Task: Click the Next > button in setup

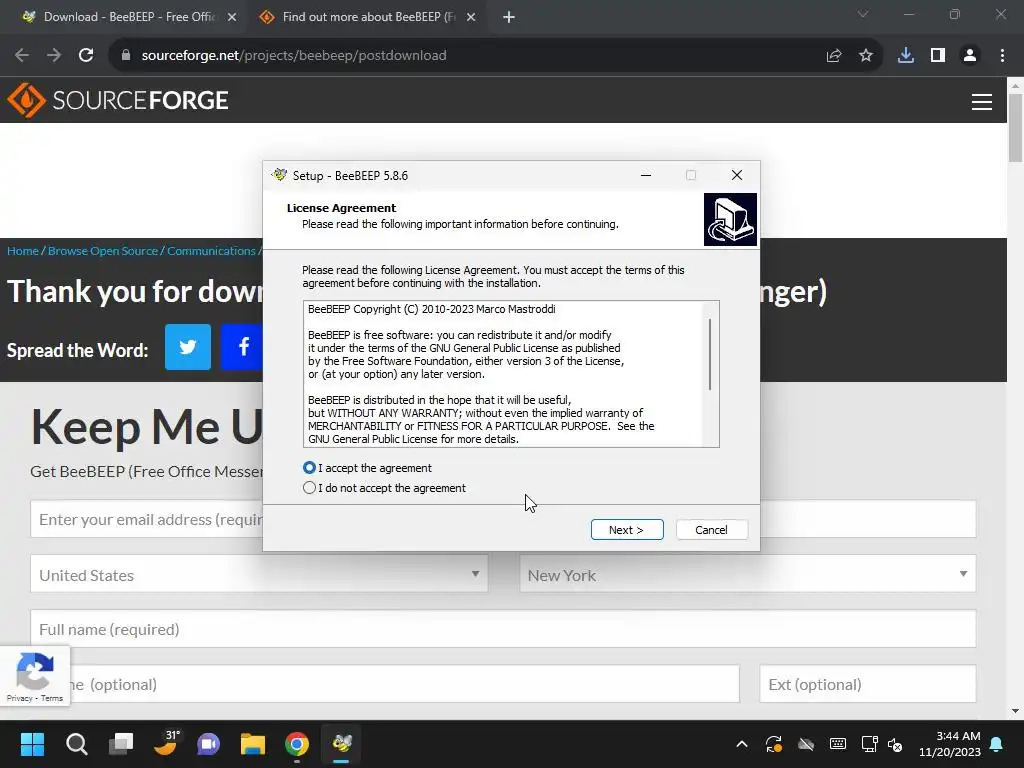Action: point(627,530)
